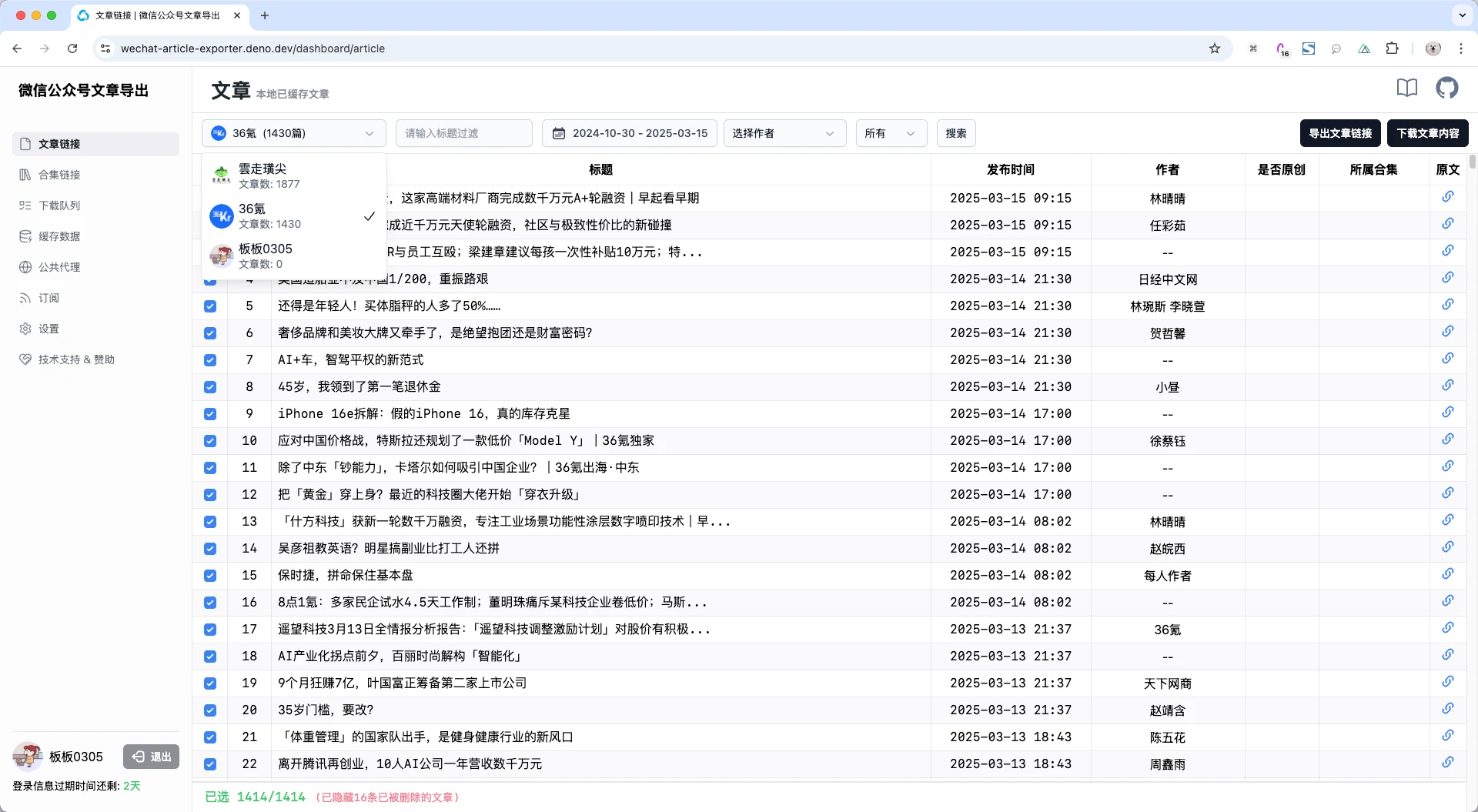Uncheck the checkbox for article 7
This screenshot has height=812, width=1478.
pyautogui.click(x=210, y=360)
